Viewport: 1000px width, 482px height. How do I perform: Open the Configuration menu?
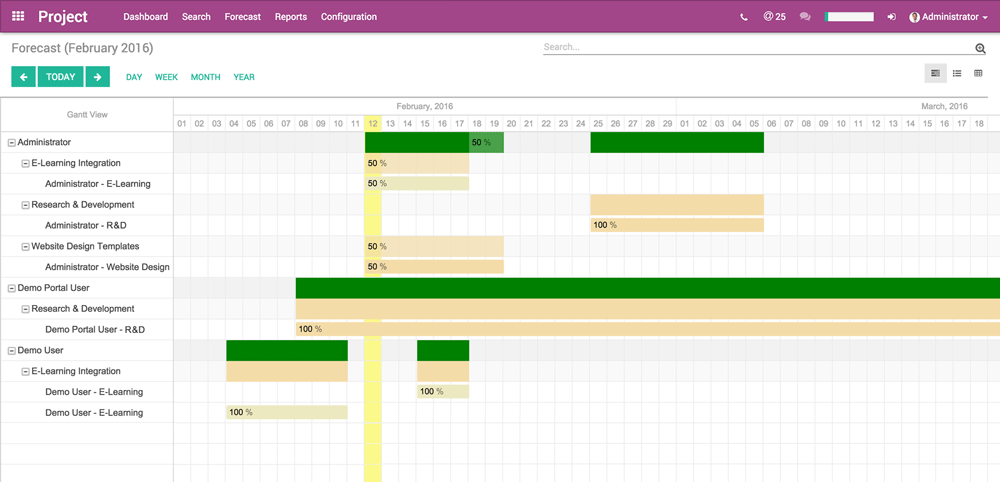(349, 17)
